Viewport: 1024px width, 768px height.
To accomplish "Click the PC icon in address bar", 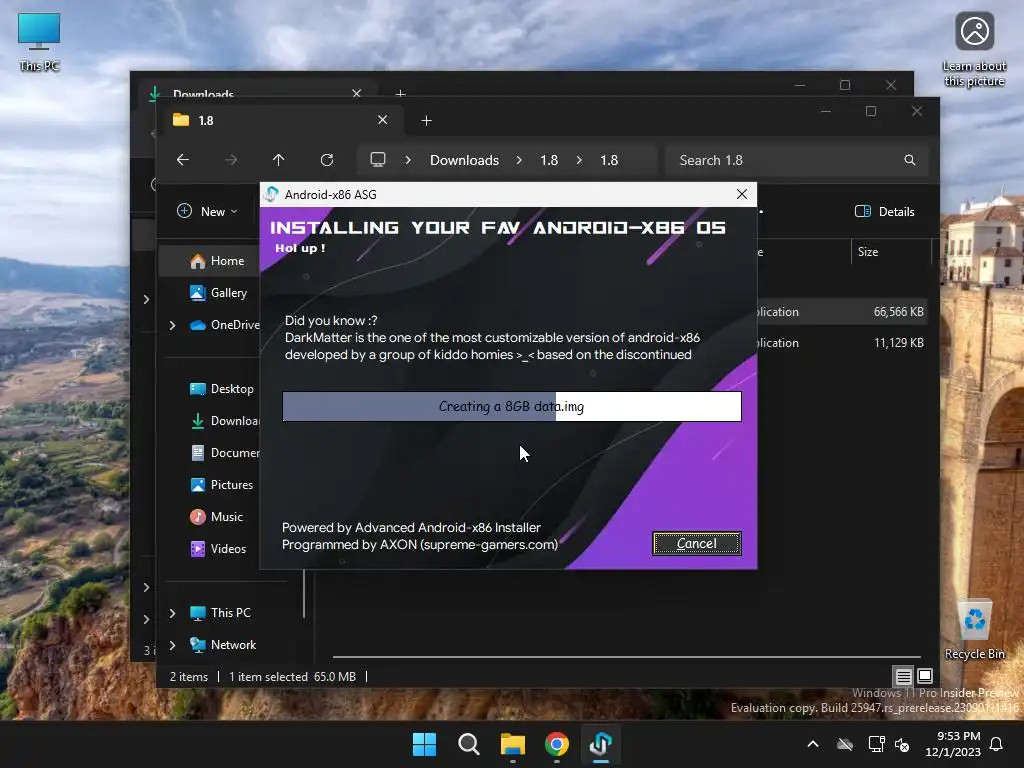I will tap(377, 160).
